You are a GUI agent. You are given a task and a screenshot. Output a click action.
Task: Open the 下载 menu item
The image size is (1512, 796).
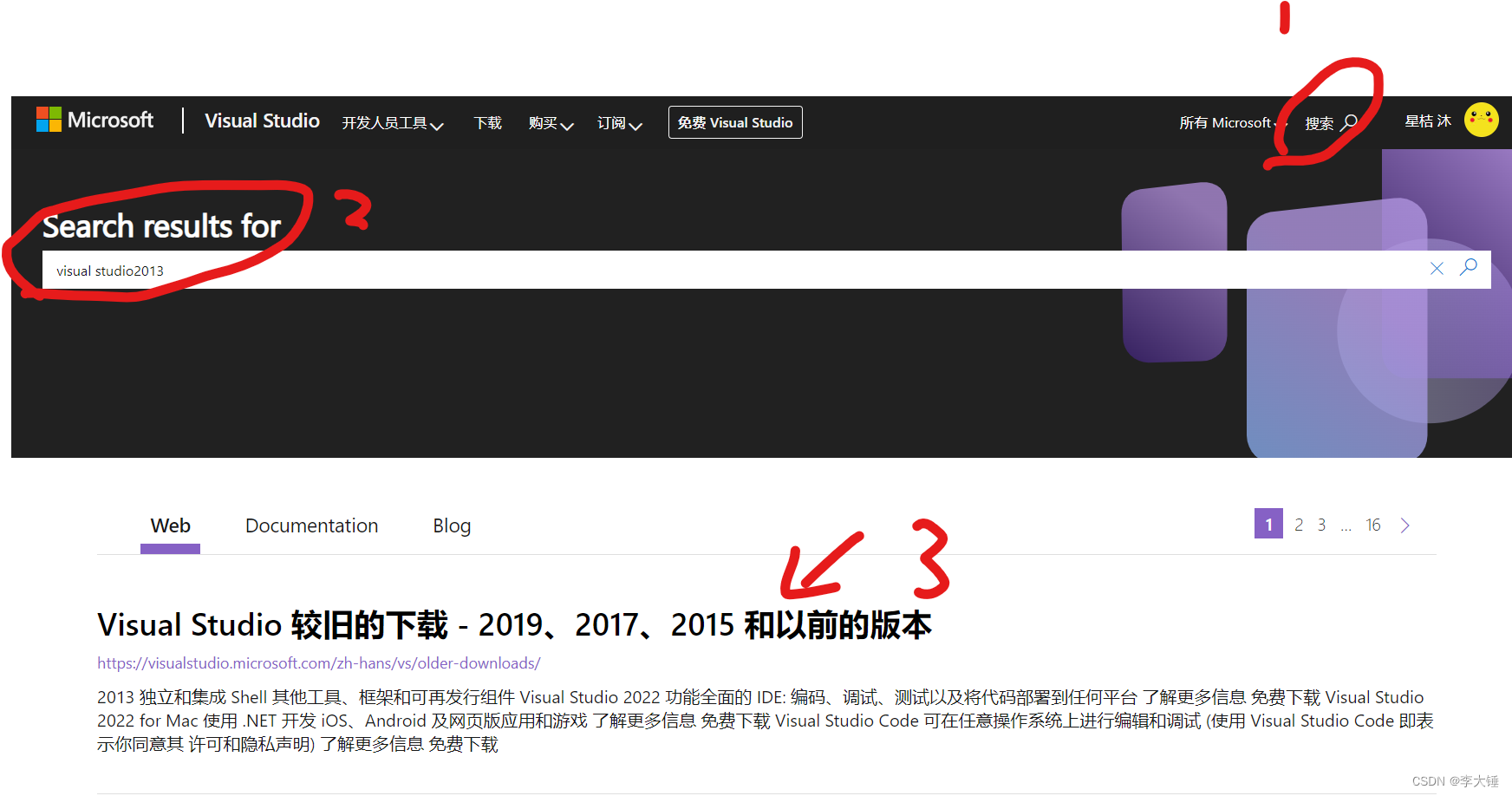point(487,122)
